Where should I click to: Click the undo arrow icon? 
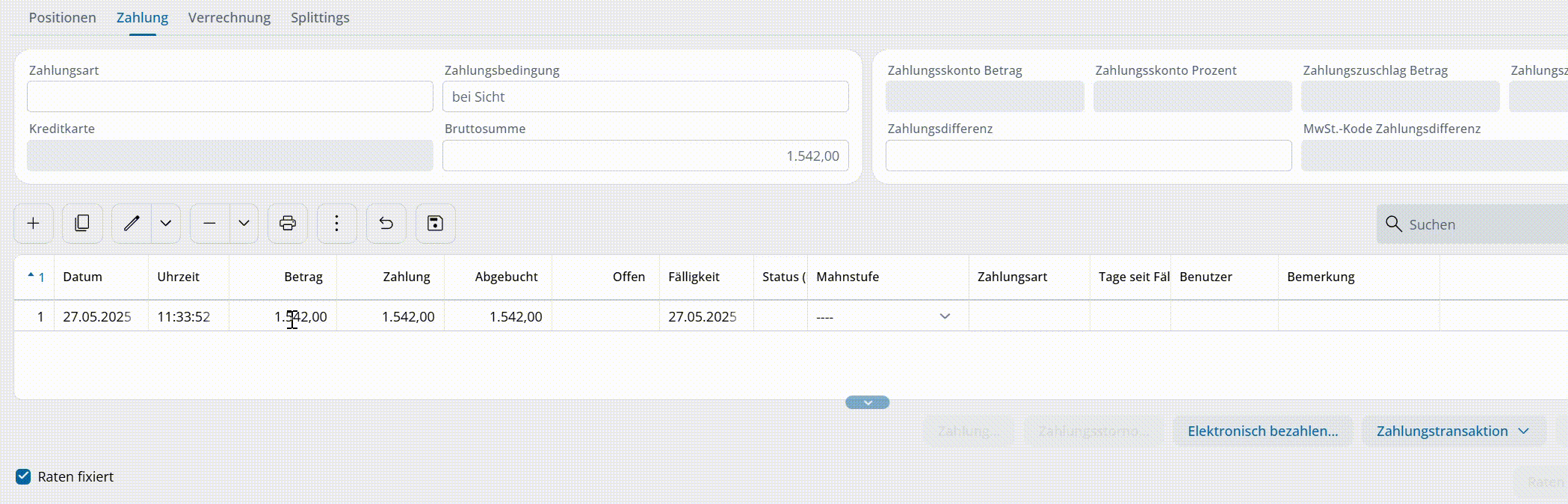pyautogui.click(x=386, y=224)
